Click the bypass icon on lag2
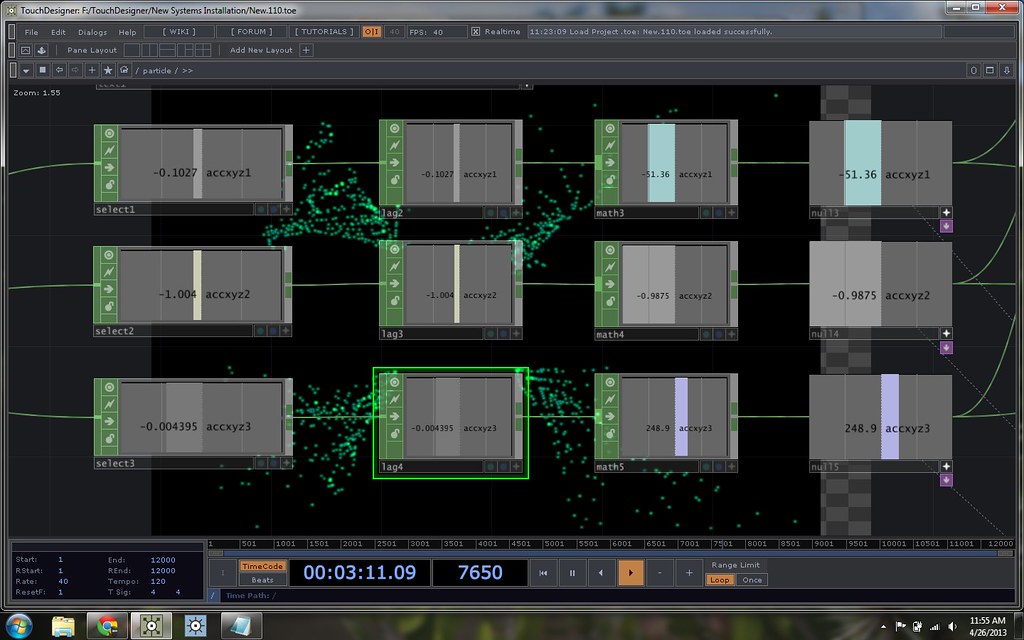Image resolution: width=1024 pixels, height=640 pixels. [393, 147]
